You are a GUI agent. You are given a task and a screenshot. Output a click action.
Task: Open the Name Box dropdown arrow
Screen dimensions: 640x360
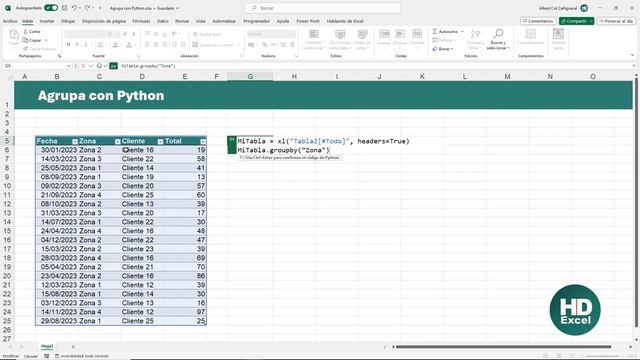click(x=68, y=66)
